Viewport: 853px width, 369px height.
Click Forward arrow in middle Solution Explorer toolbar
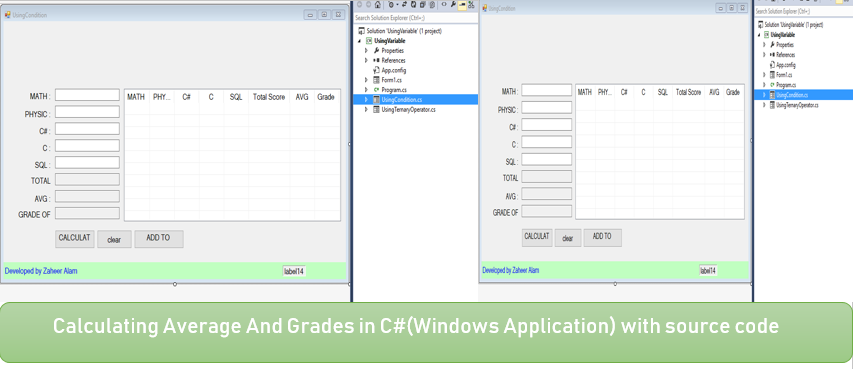(368, 4)
